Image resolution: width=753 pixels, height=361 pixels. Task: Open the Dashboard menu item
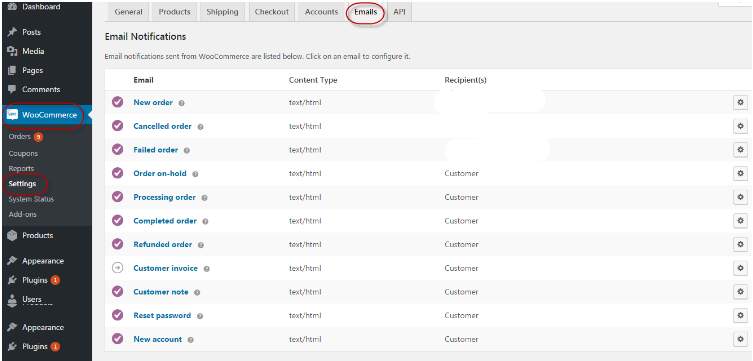[x=41, y=7]
